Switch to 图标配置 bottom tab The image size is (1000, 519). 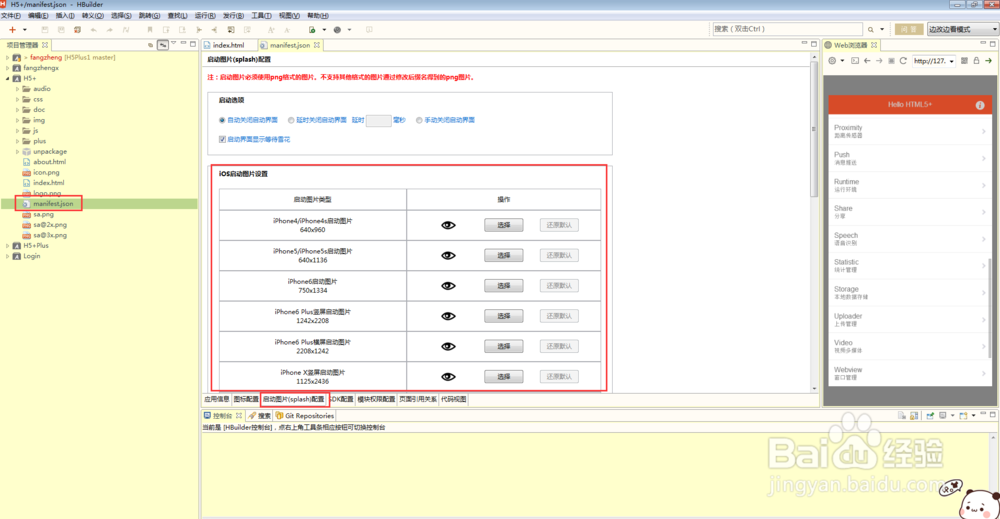pos(246,399)
